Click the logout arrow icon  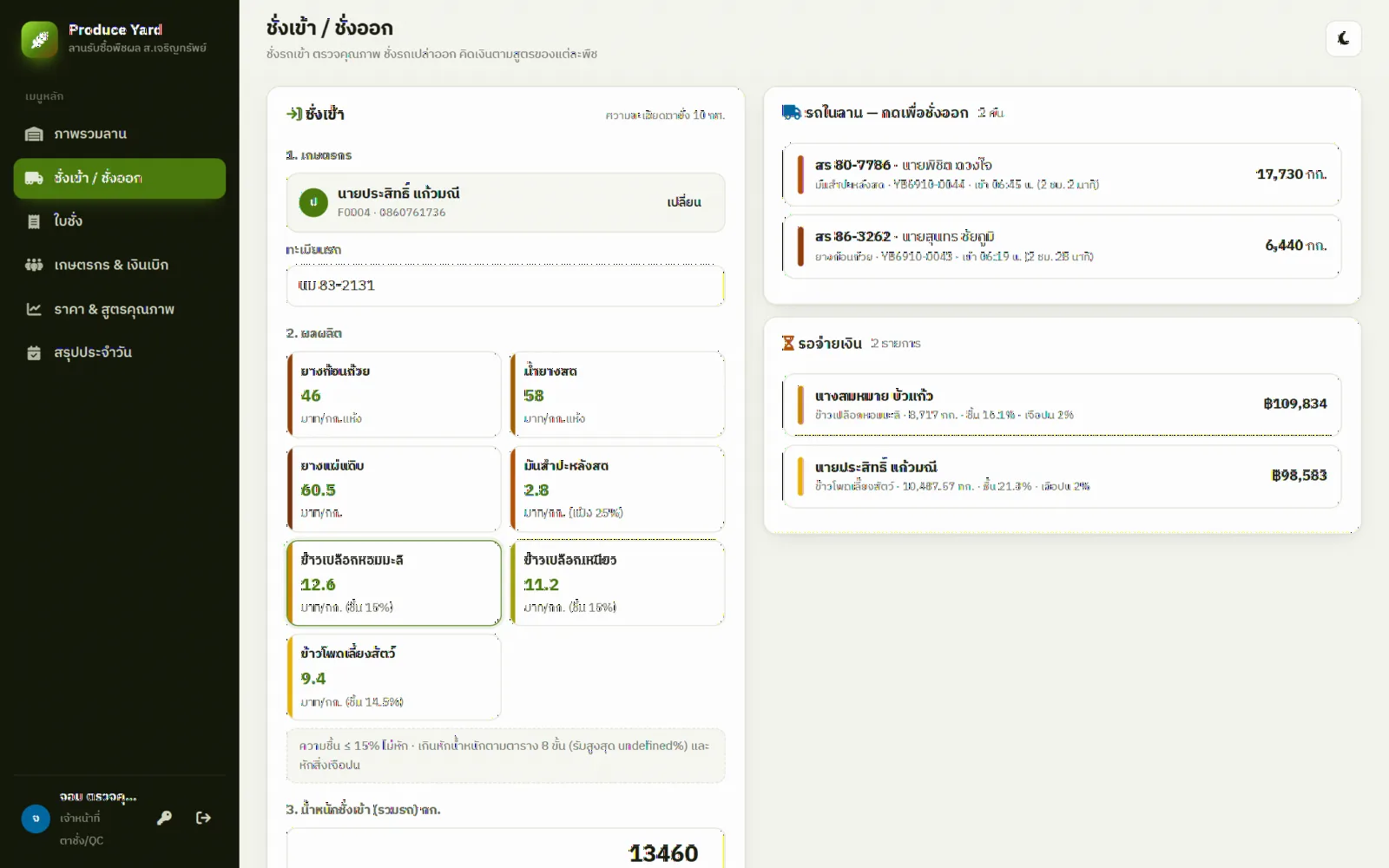click(203, 818)
